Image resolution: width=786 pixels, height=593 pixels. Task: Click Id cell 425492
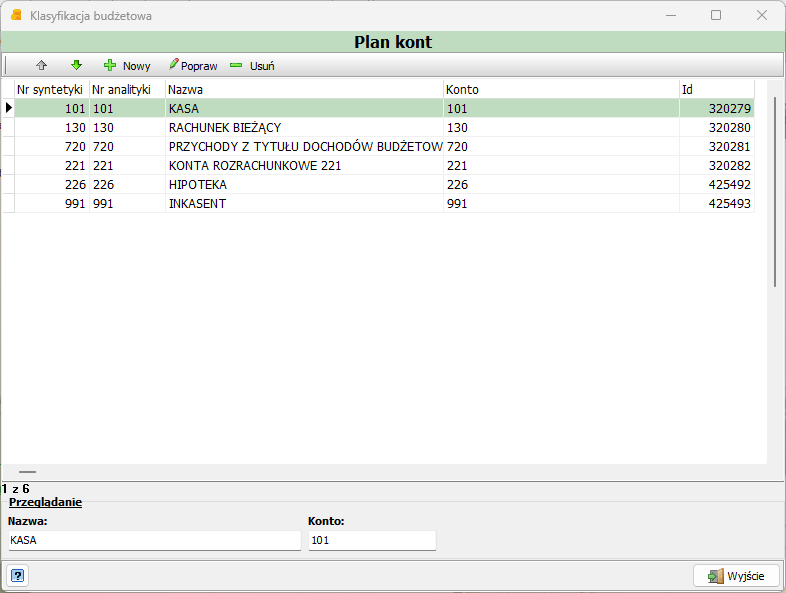pos(717,184)
